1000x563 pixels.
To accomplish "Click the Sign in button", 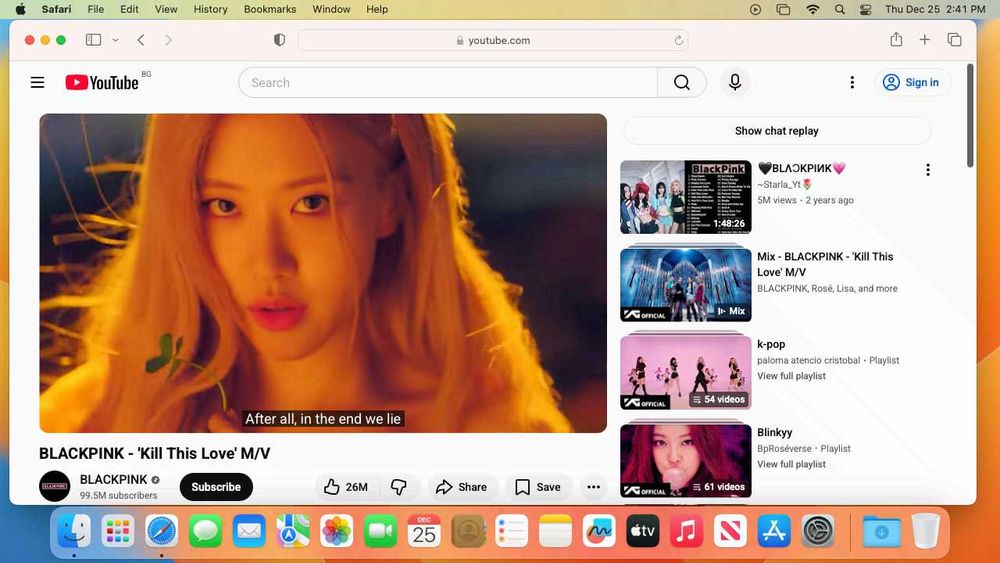I will (x=911, y=82).
